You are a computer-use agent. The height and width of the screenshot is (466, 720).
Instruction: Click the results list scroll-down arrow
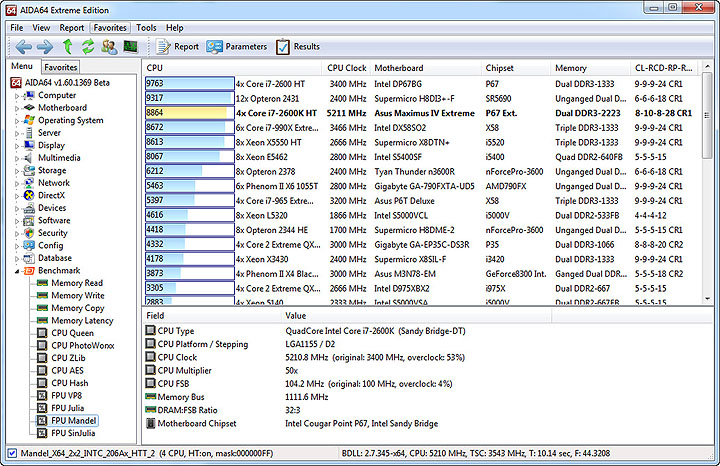pos(708,299)
